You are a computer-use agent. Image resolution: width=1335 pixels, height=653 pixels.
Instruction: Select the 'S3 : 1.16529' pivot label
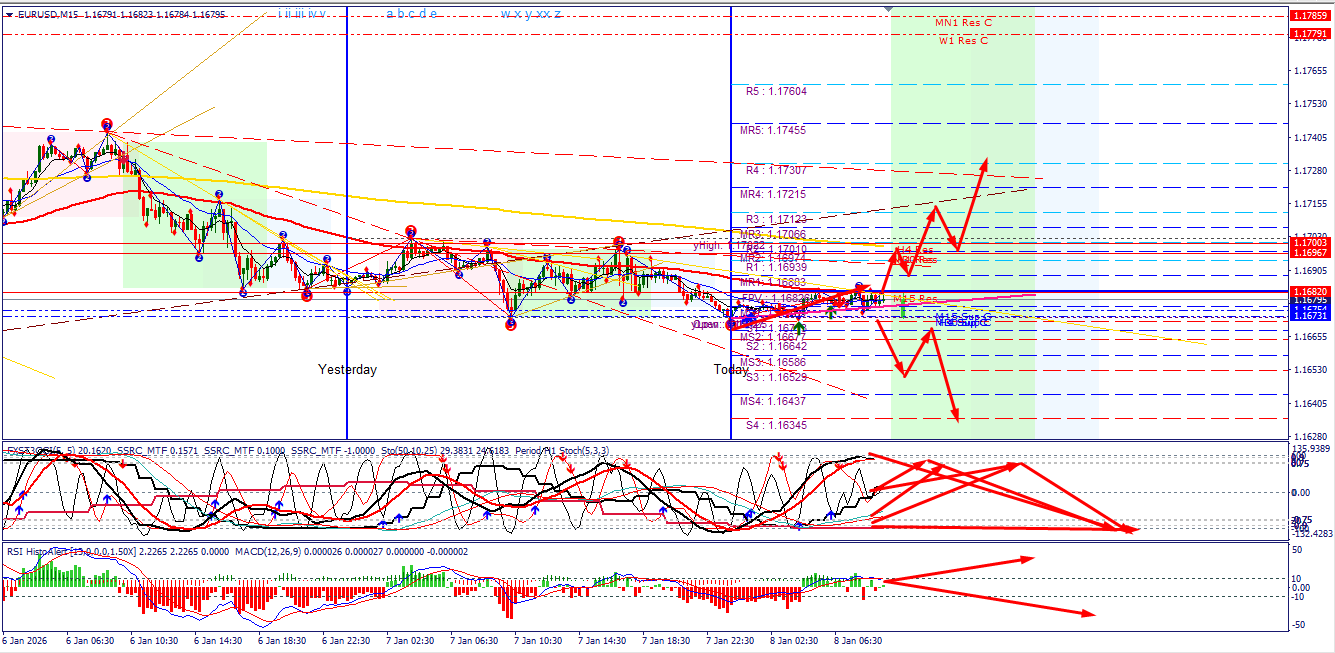pos(776,377)
